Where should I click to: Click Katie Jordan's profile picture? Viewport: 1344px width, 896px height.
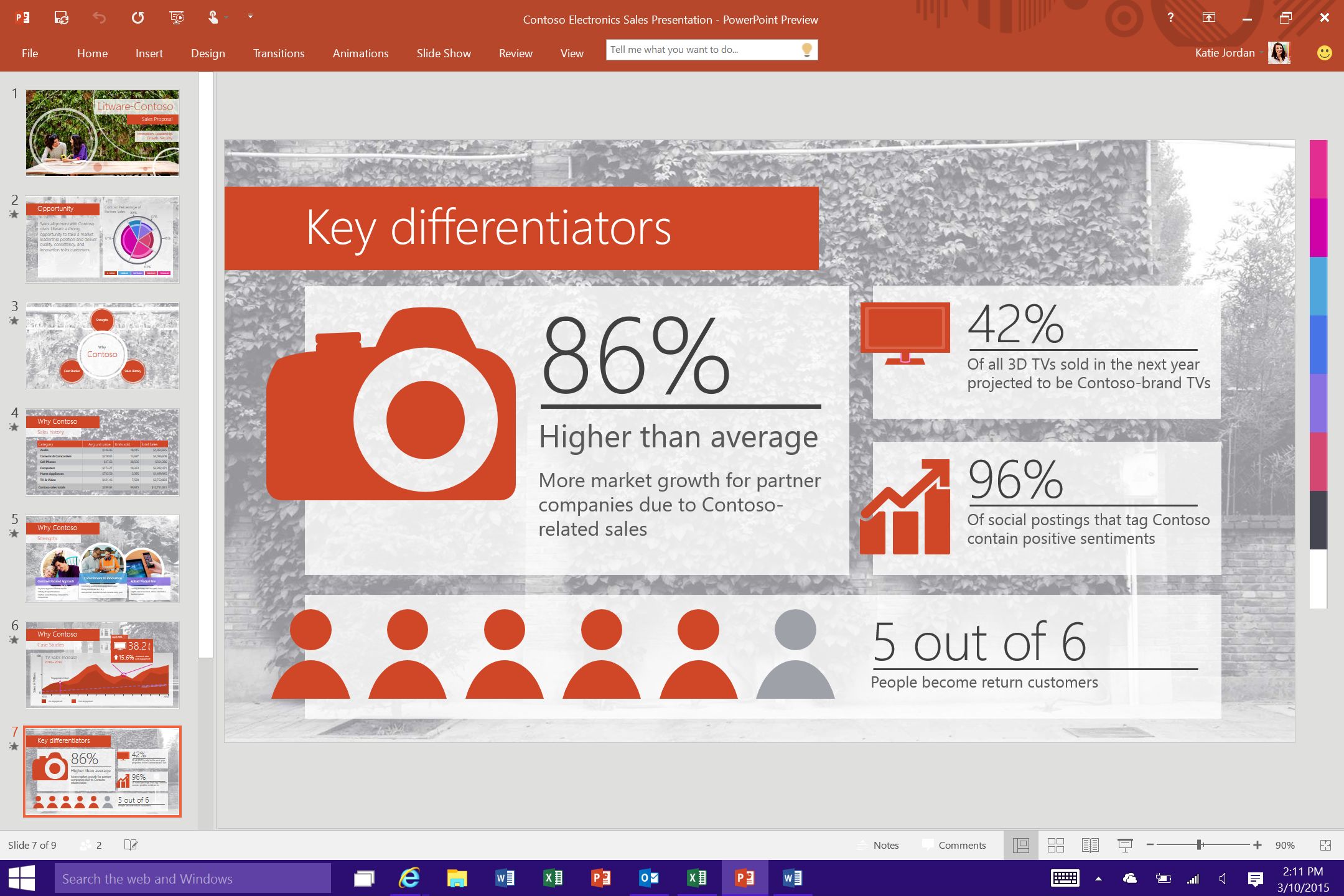tap(1279, 53)
